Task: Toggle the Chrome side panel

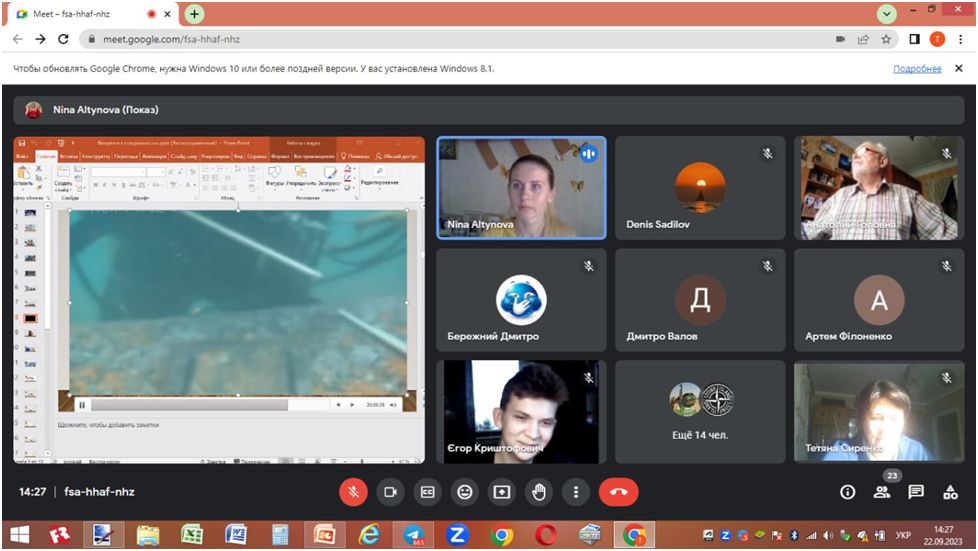Action: 914,39
